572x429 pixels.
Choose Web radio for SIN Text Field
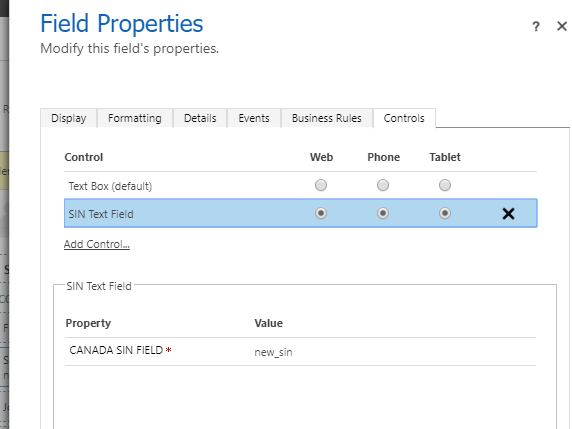(321, 213)
